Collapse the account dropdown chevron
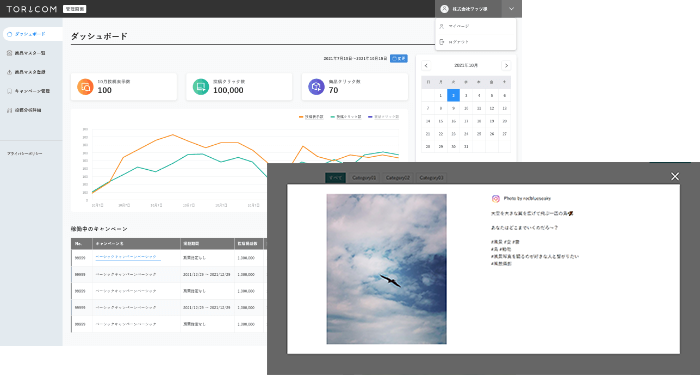This screenshot has height=375, width=700. click(x=512, y=9)
